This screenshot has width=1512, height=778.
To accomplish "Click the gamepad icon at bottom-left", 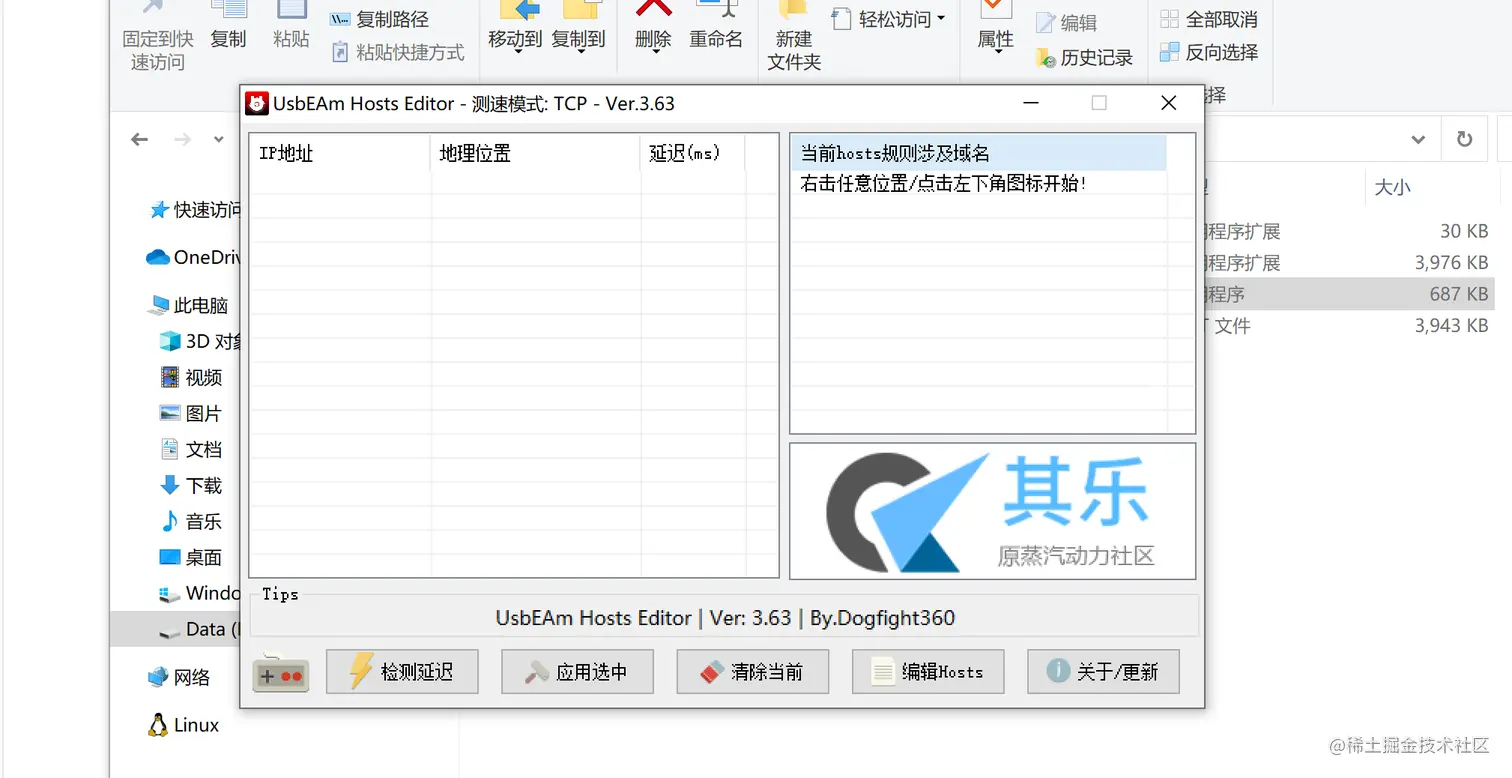I will (x=280, y=673).
